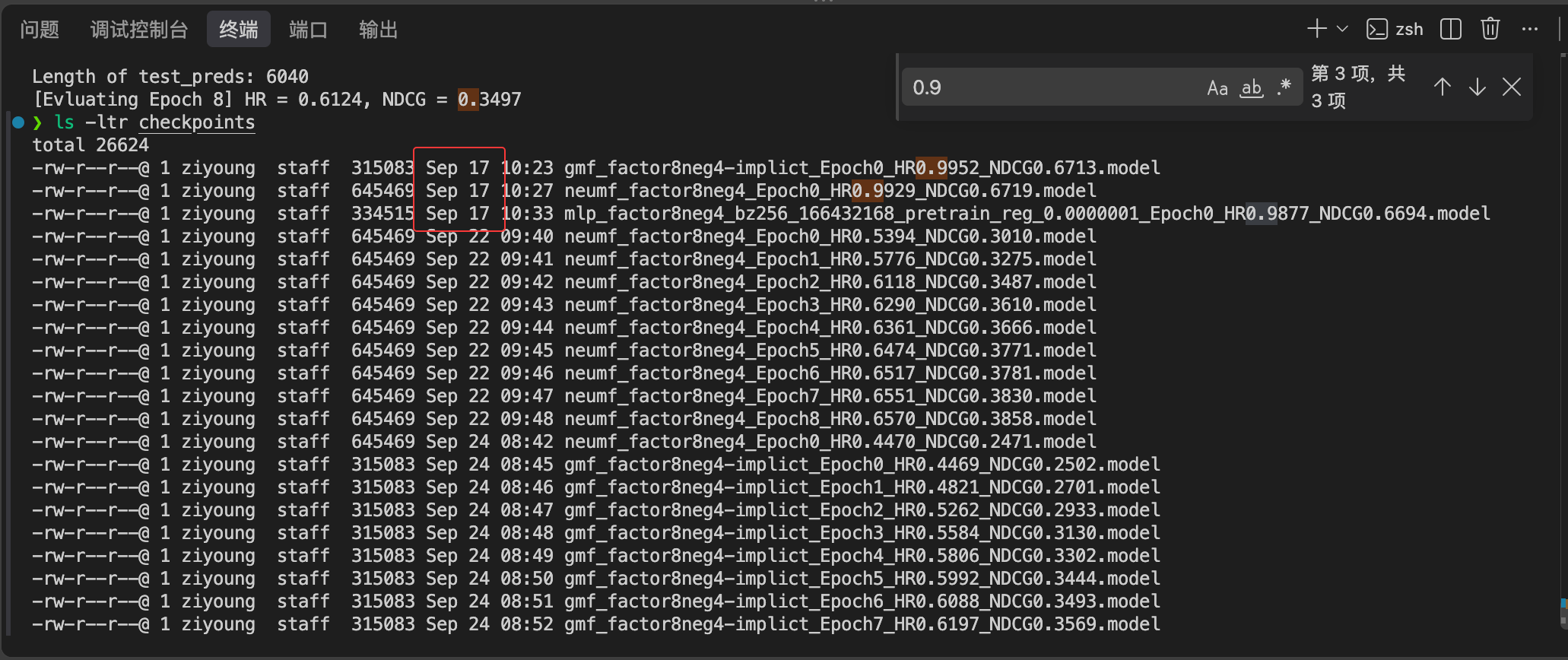Toggle match whole word in find
Viewport: 1568px width, 660px height.
(x=1252, y=87)
